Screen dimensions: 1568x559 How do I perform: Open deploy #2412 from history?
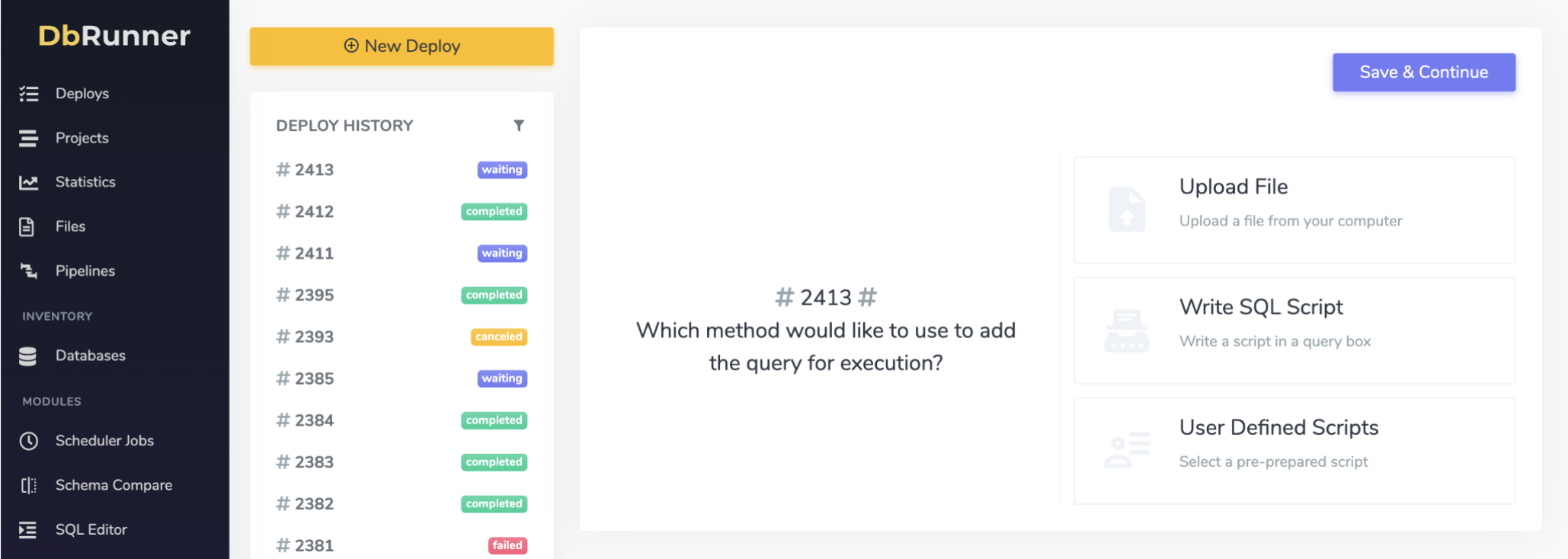click(x=314, y=212)
